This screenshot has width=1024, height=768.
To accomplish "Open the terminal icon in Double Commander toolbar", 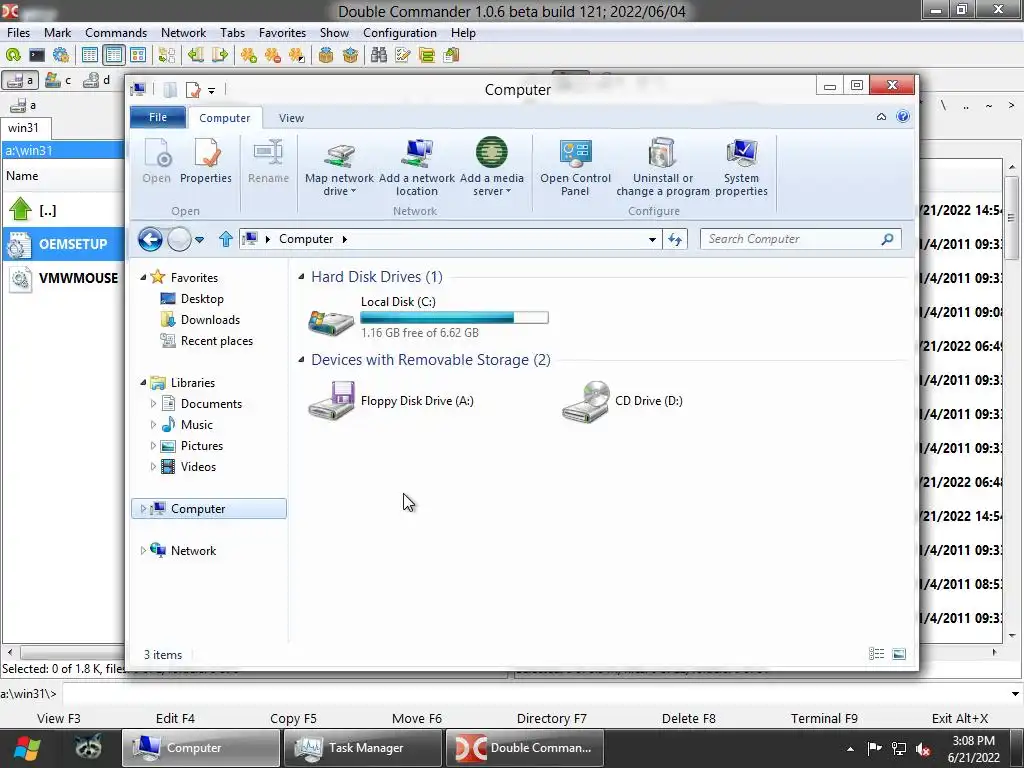I will tap(37, 55).
